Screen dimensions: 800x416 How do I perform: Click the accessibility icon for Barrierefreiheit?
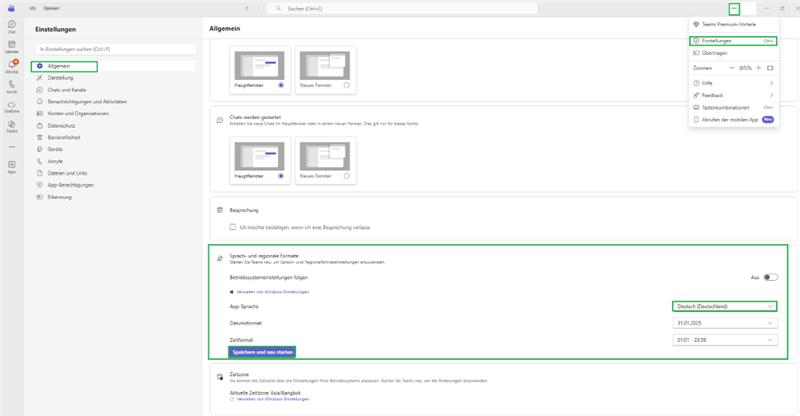[x=40, y=137]
